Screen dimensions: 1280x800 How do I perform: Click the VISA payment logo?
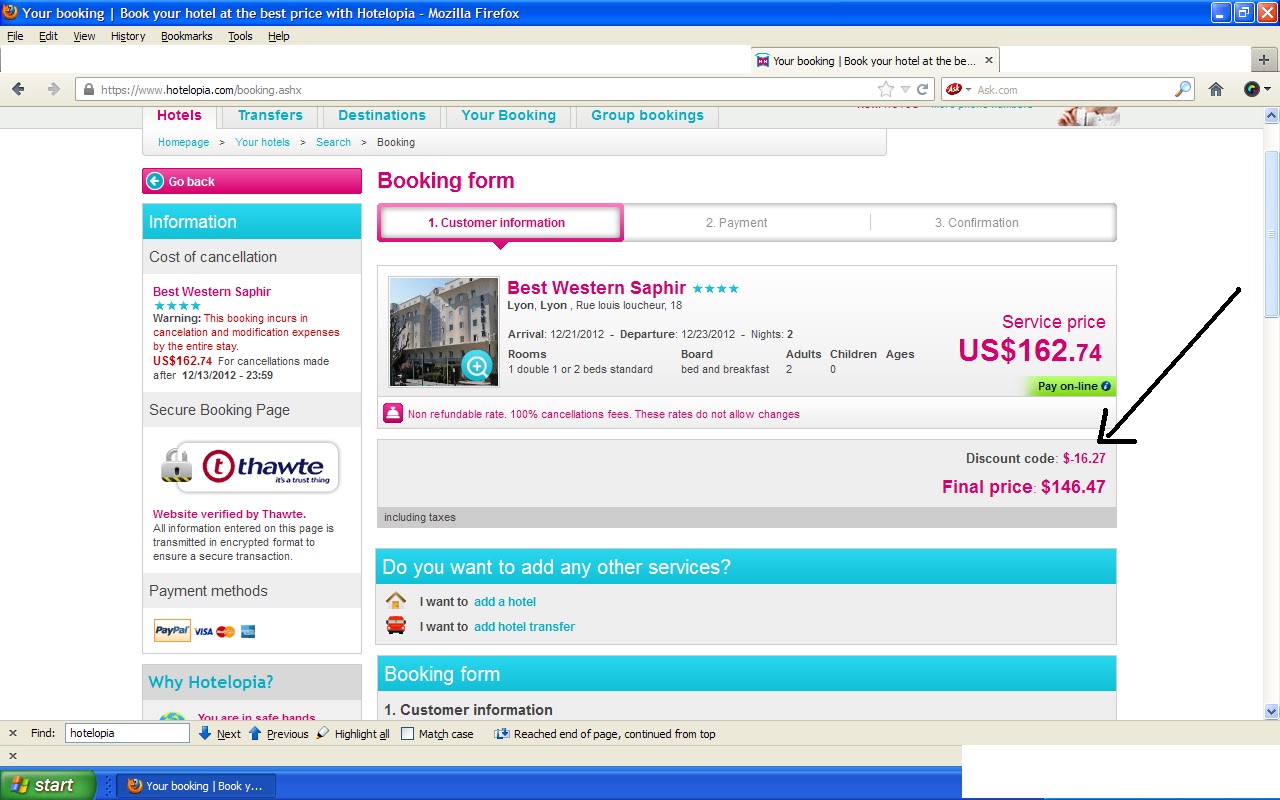tap(204, 632)
